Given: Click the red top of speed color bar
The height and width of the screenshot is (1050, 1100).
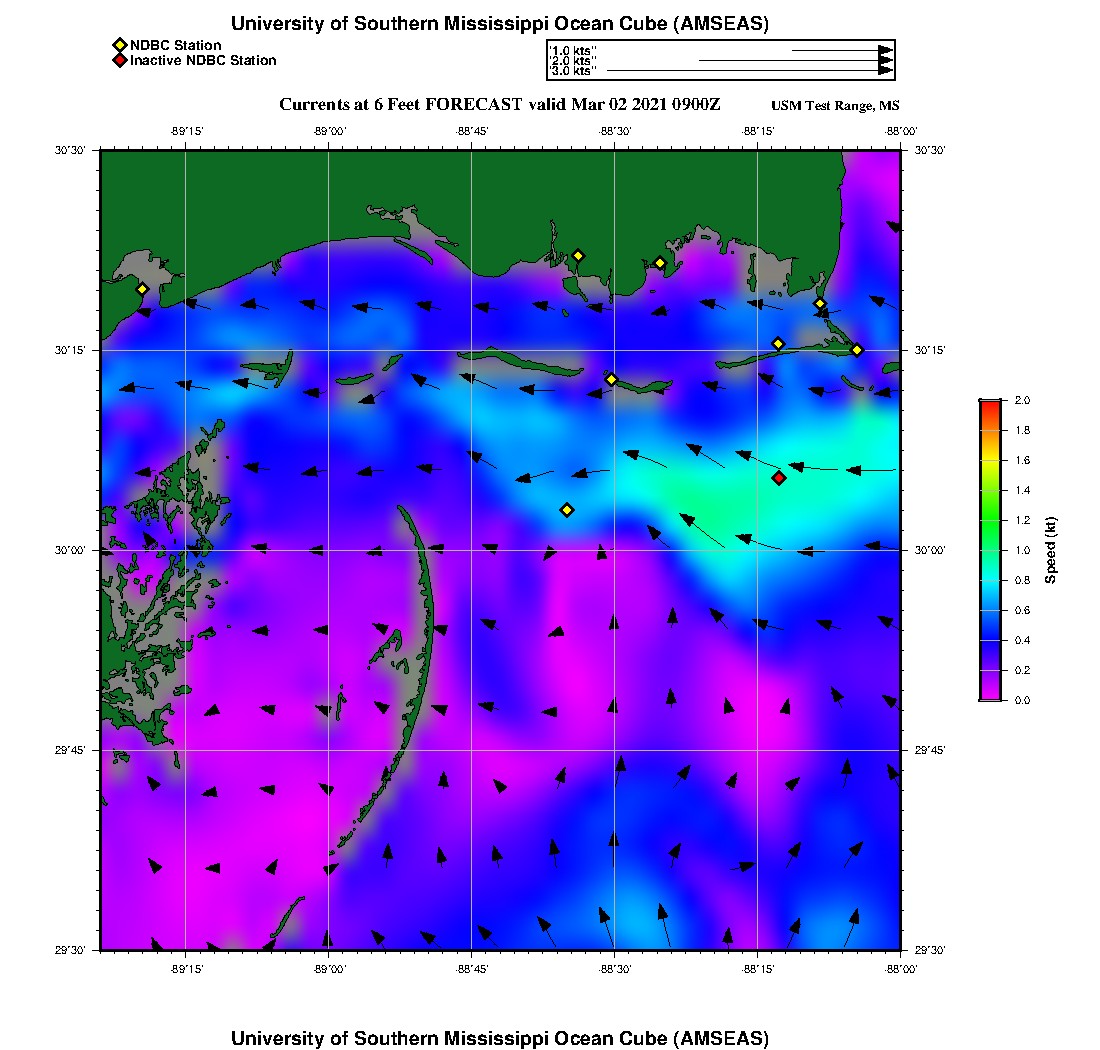Looking at the screenshot, I should pos(989,403).
